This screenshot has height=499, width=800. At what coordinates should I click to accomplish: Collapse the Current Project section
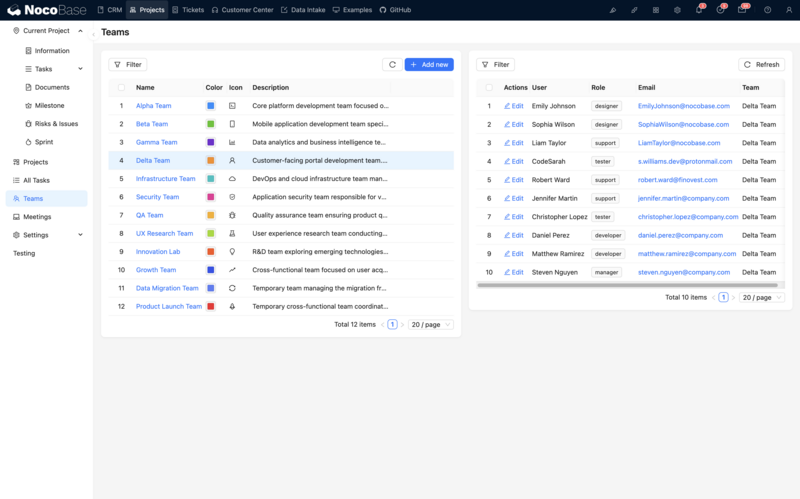click(x=80, y=31)
